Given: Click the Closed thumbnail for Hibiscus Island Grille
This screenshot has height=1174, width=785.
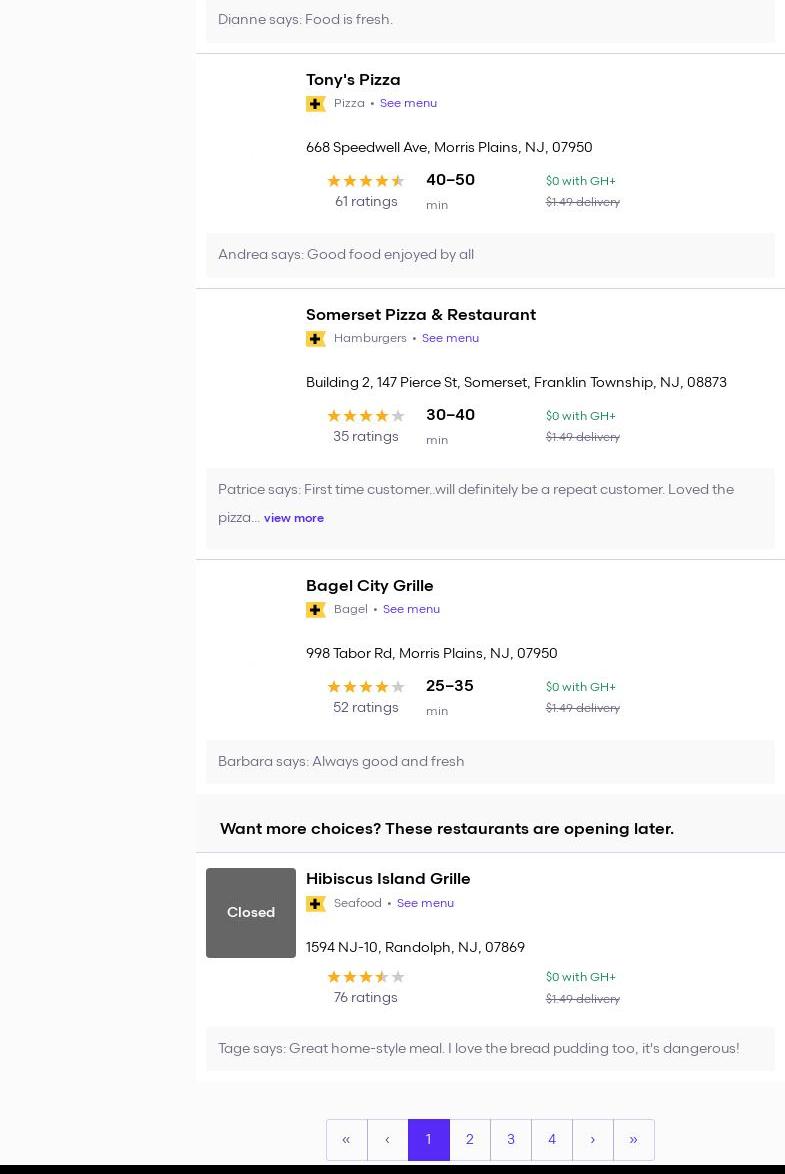Looking at the screenshot, I should click(251, 912).
